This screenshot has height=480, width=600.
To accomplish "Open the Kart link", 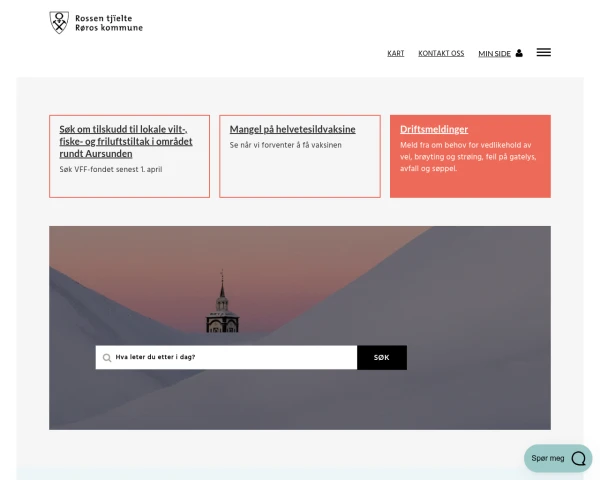I will click(x=396, y=54).
